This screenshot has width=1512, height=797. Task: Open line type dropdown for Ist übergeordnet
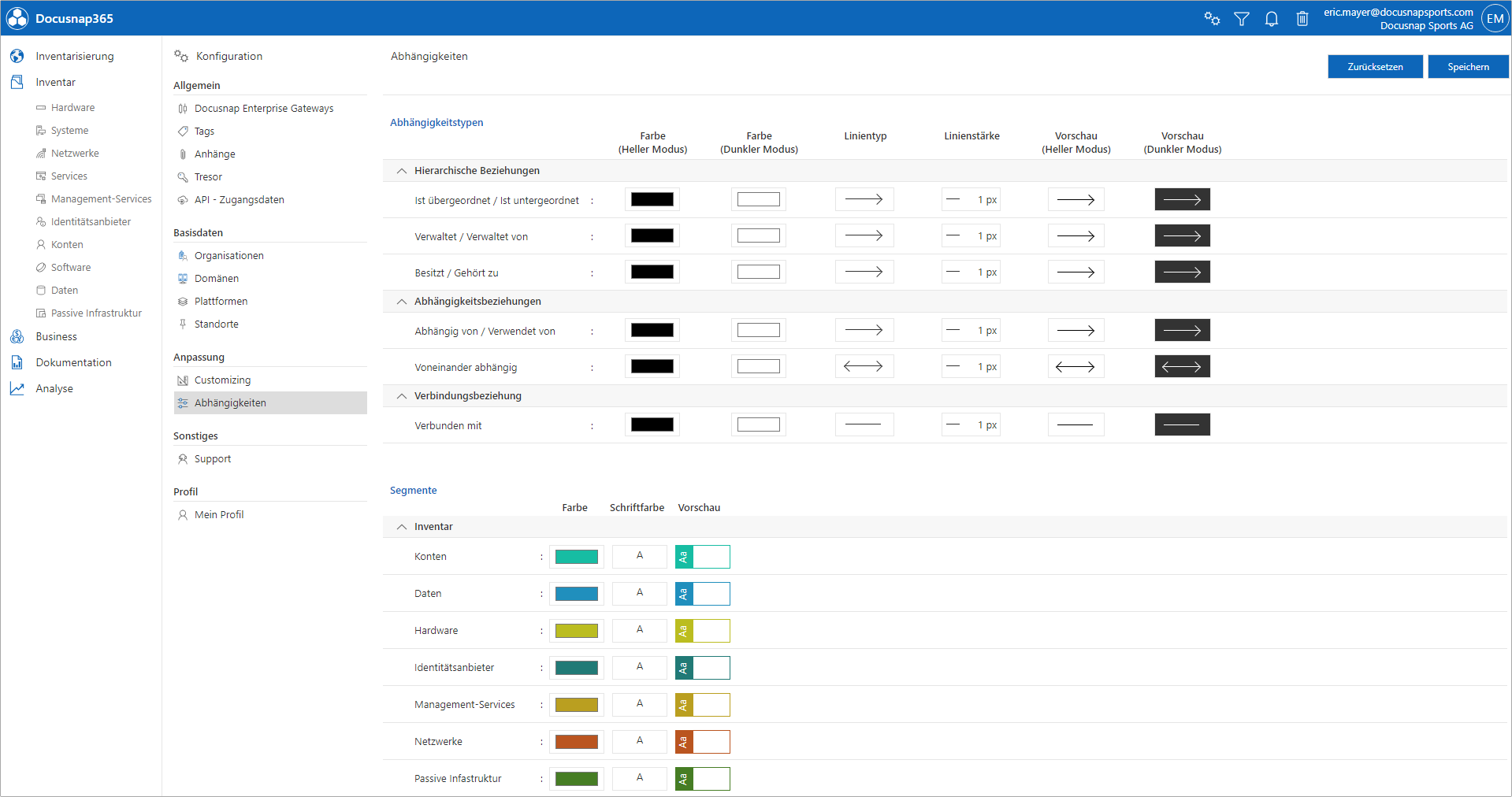tap(864, 199)
